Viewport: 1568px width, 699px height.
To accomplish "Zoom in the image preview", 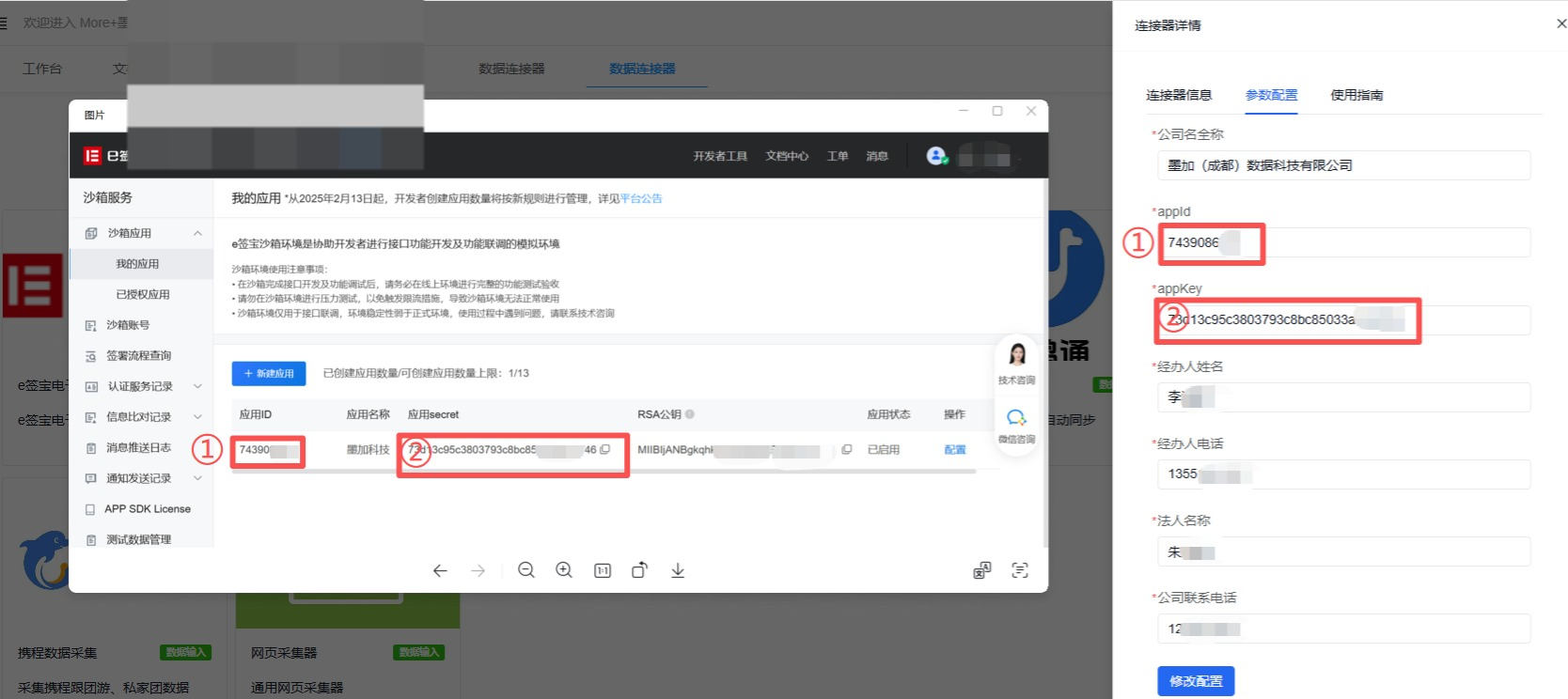I will (x=564, y=570).
